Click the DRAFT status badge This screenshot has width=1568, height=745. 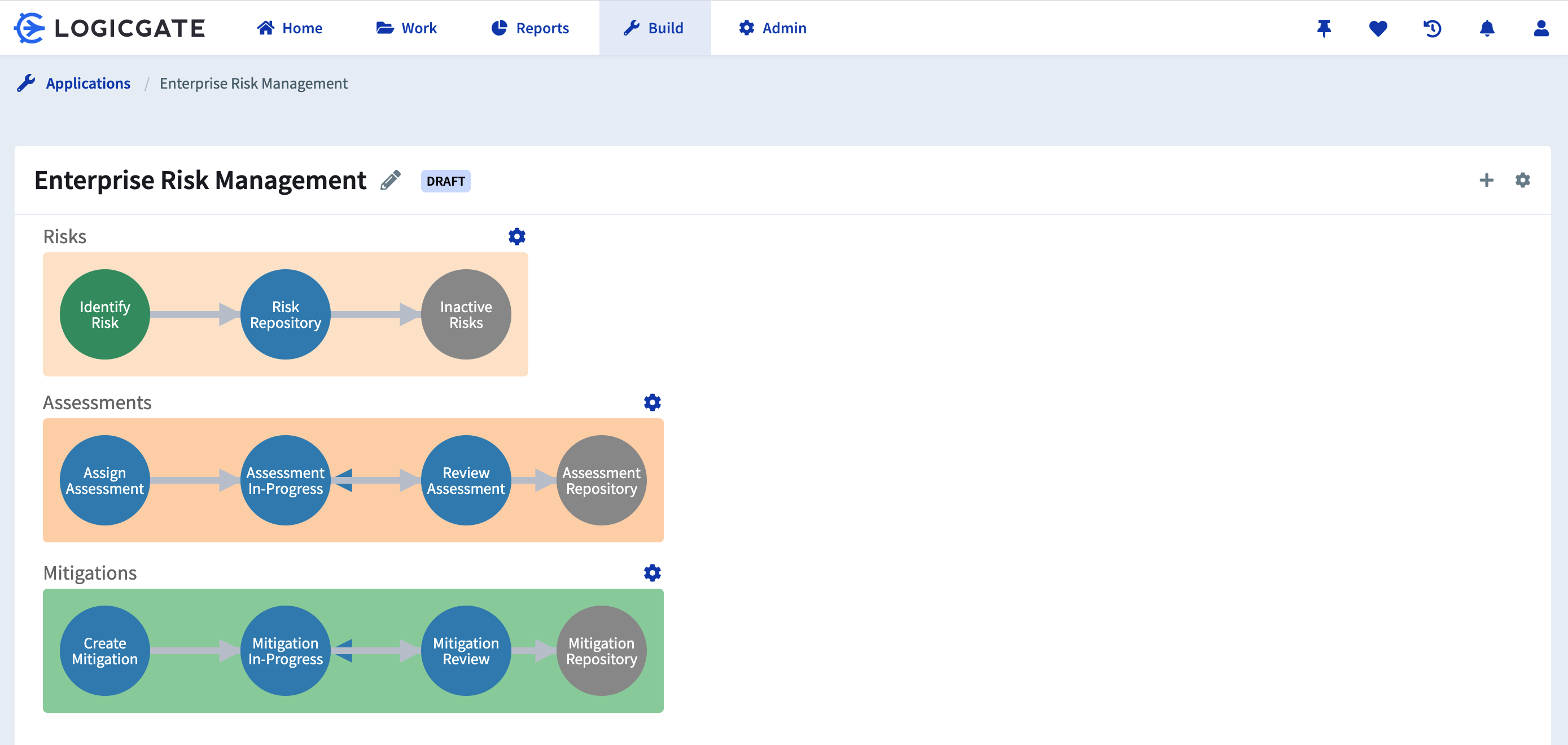(x=445, y=181)
